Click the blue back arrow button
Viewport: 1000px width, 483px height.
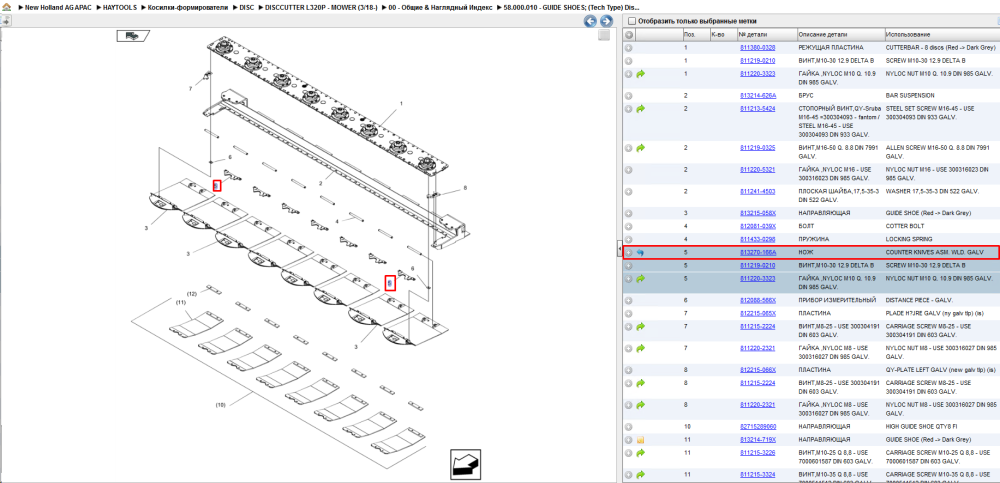(591, 21)
